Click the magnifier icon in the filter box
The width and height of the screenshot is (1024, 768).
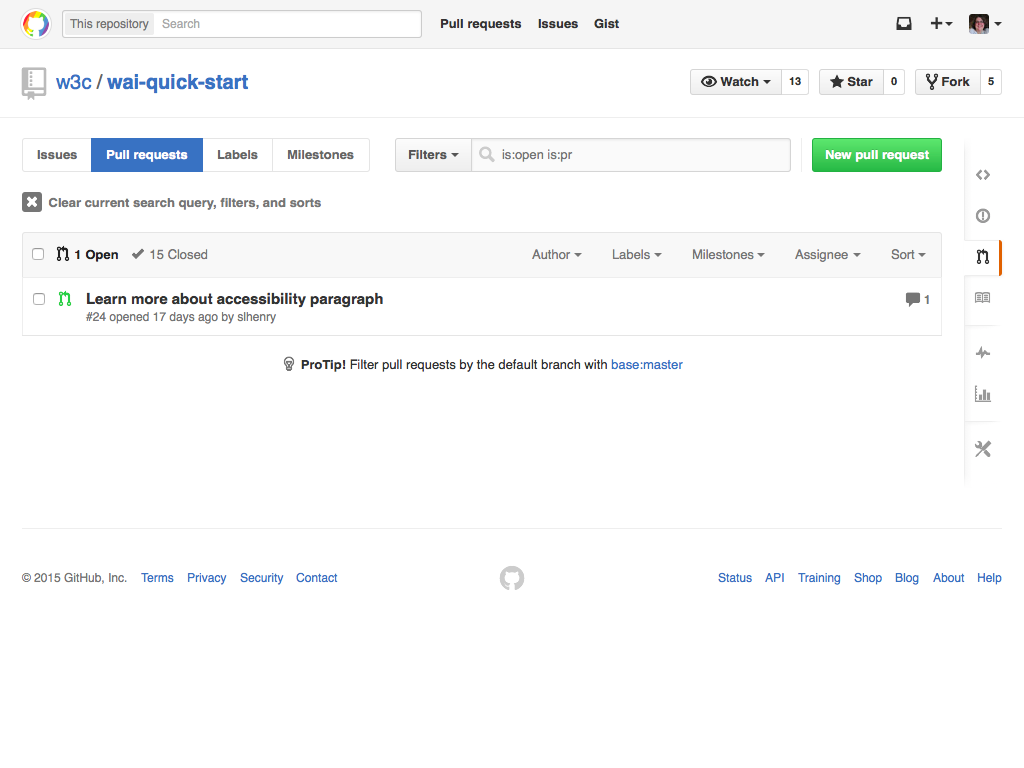coord(487,155)
